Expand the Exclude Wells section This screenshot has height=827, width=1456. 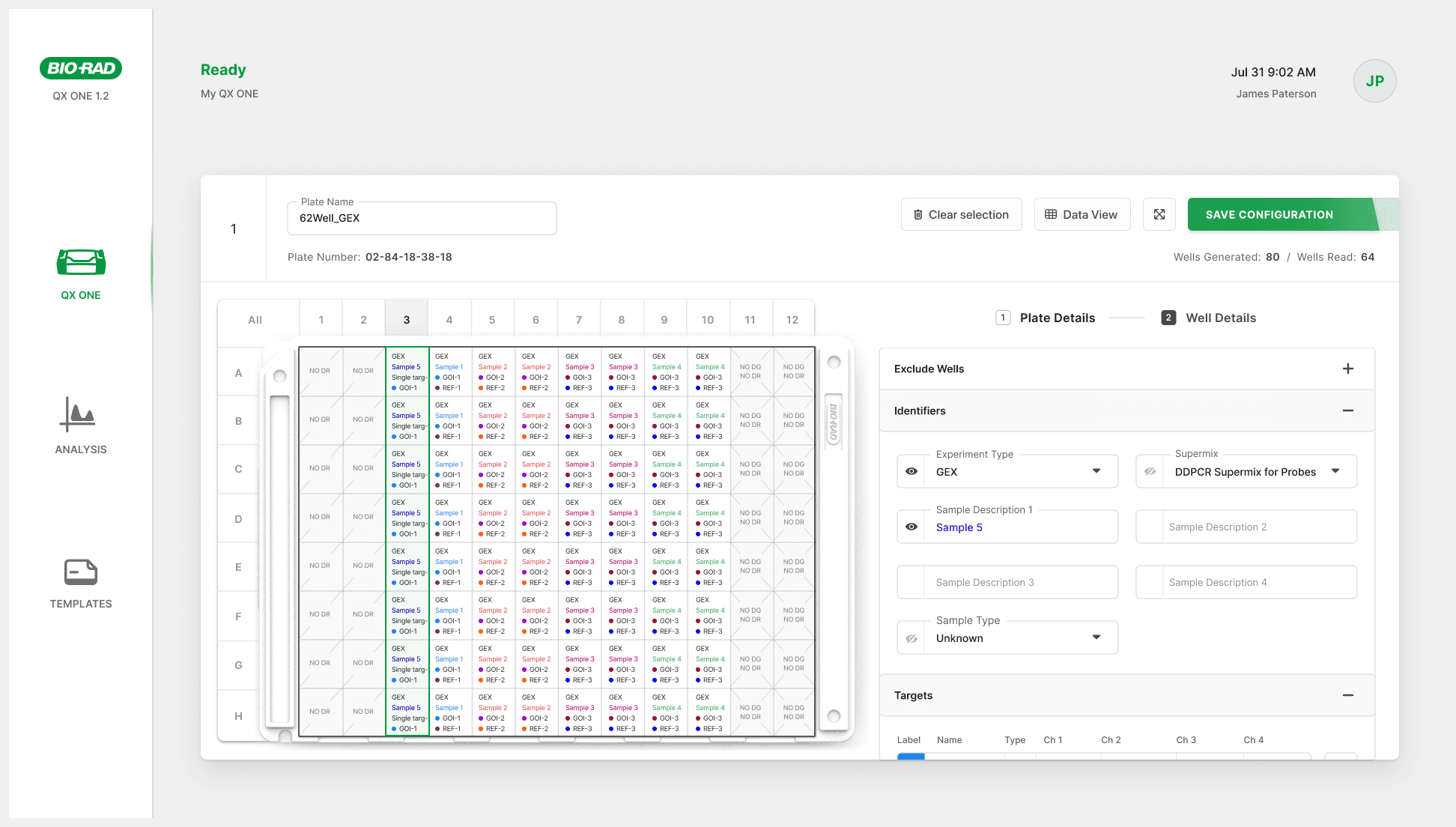click(1347, 369)
